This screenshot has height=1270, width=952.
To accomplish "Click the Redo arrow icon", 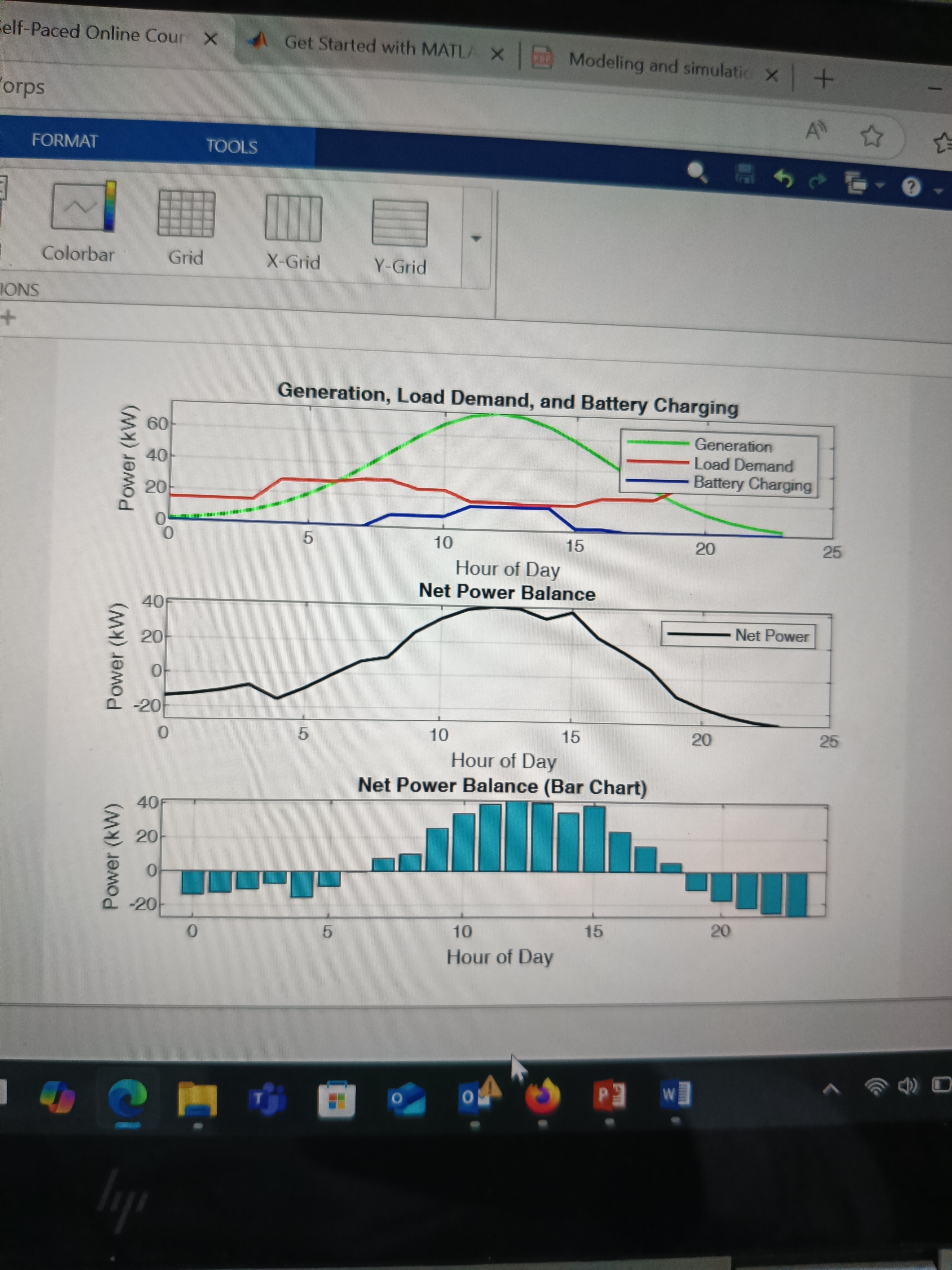I will tap(817, 181).
